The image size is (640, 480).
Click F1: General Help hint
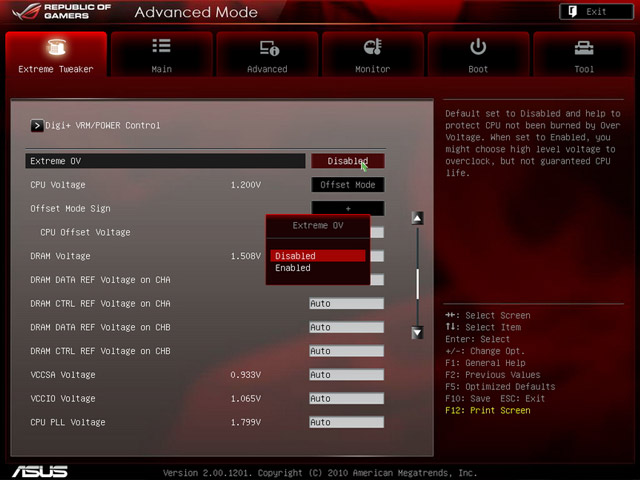pos(485,363)
